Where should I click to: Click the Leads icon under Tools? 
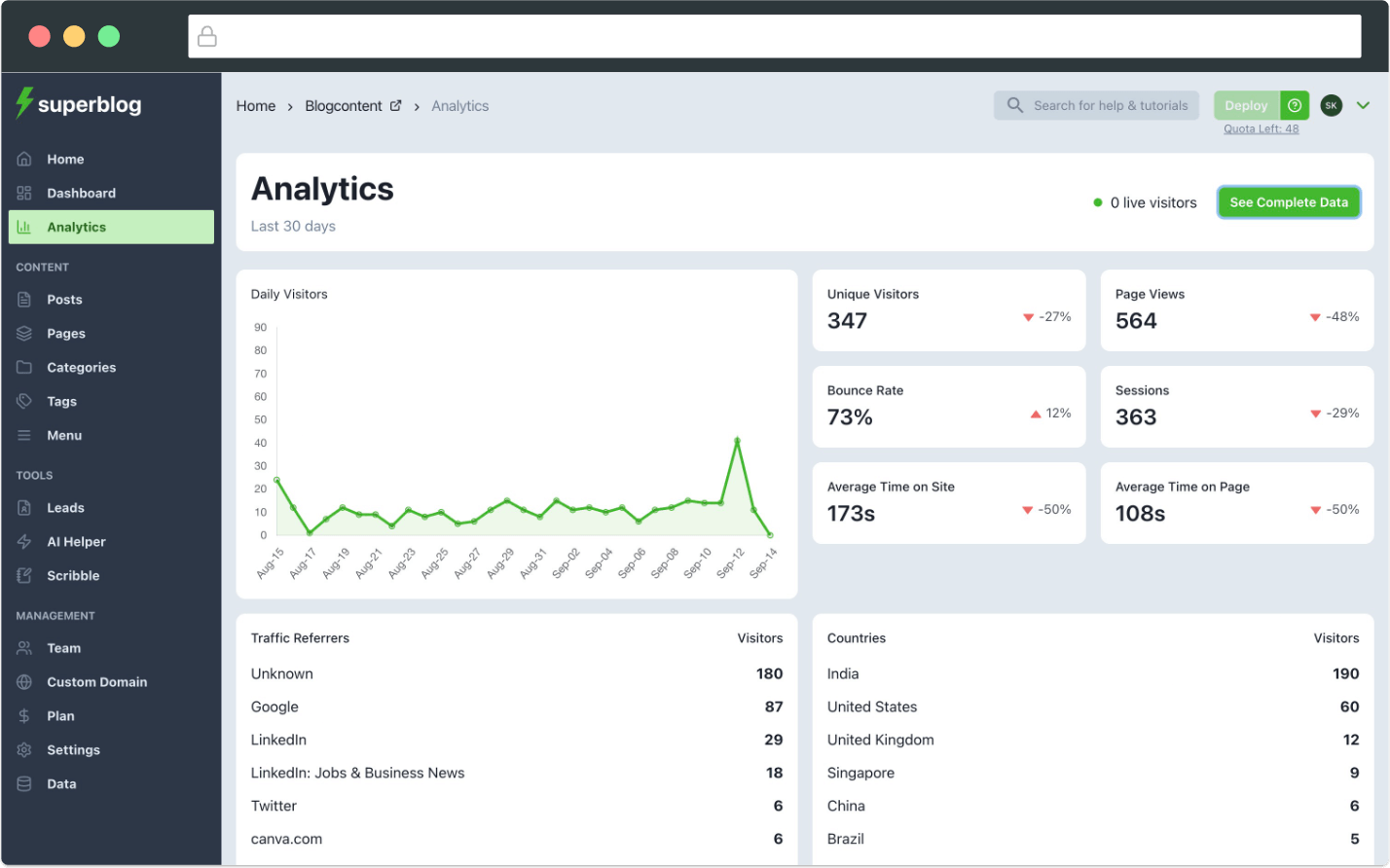pos(25,507)
